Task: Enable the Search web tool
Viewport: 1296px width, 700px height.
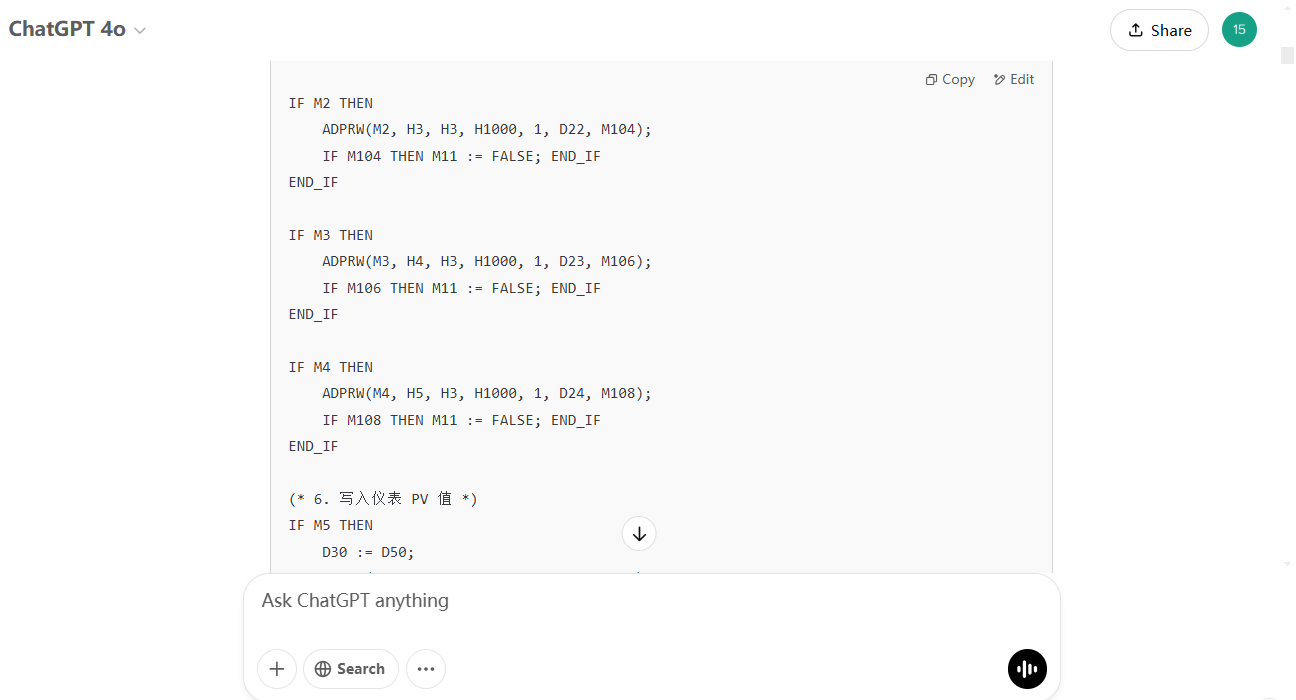Action: (350, 669)
